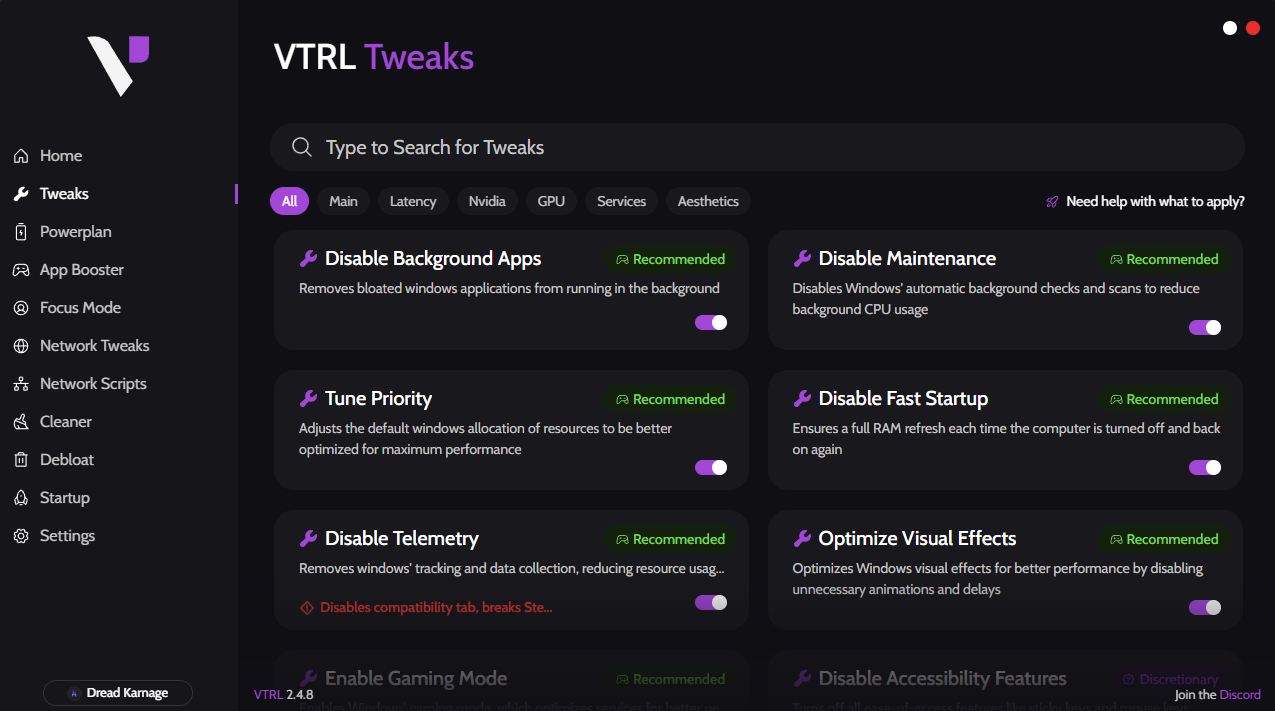The width and height of the screenshot is (1275, 711).
Task: Click wrench icon on Tune Priority
Action: [308, 399]
